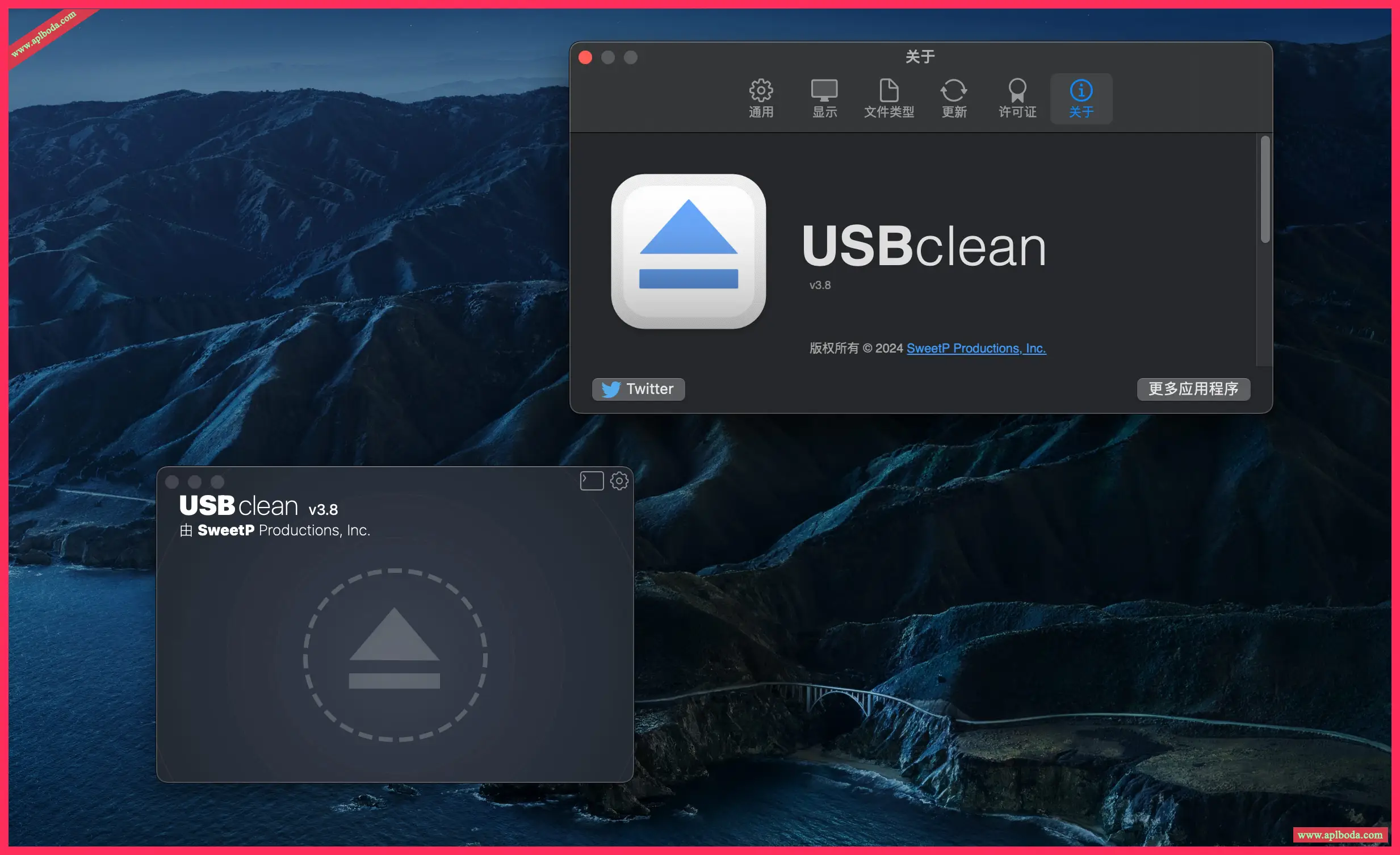Viewport: 1400px width, 855px height.
Task: Click the console panel icon beside the gear
Action: pos(592,481)
